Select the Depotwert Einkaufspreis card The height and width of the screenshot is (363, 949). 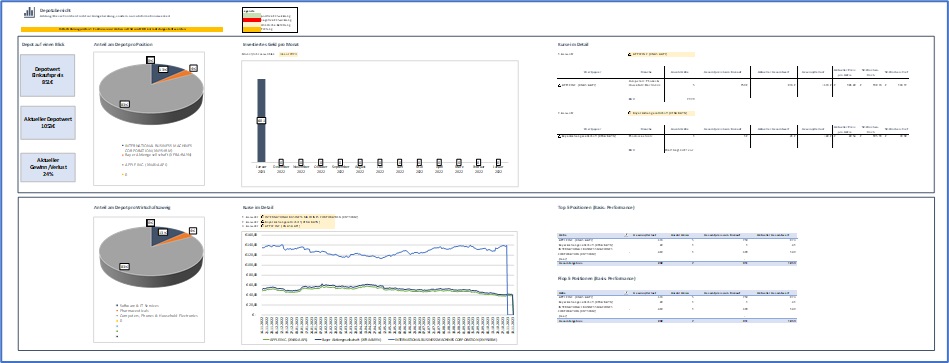tap(48, 76)
